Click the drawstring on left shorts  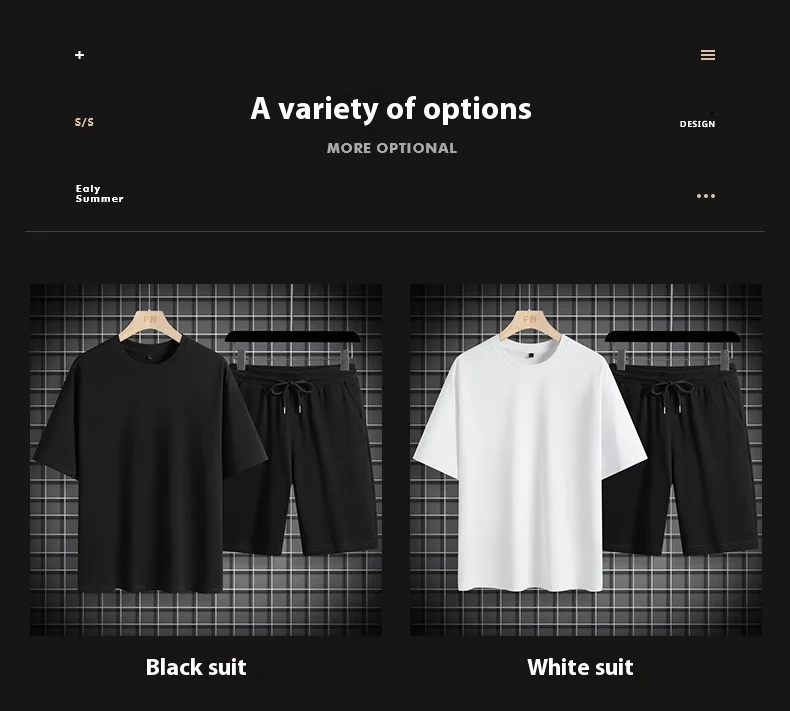291,396
